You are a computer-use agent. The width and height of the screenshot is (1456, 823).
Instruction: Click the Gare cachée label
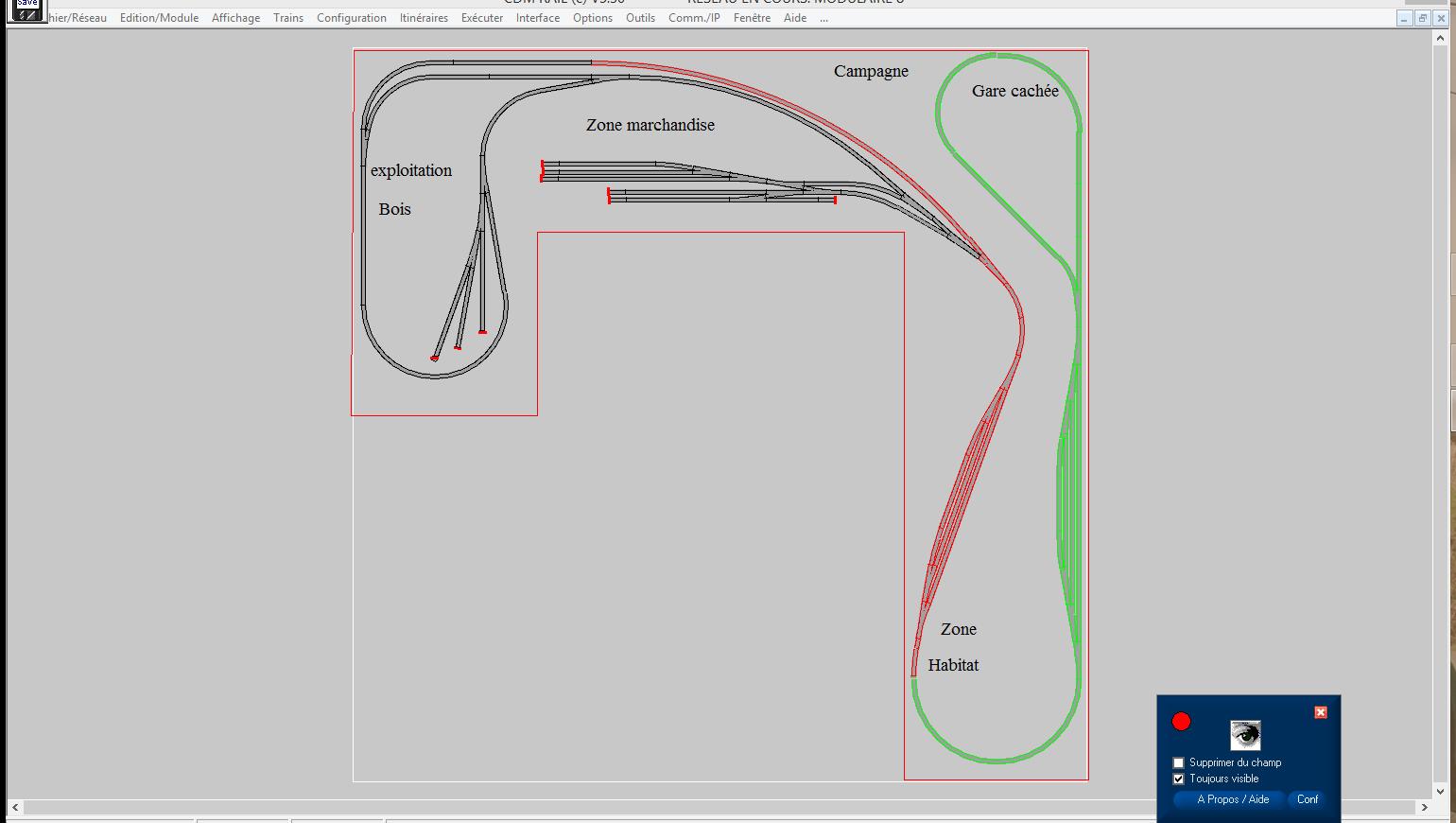coord(1015,91)
